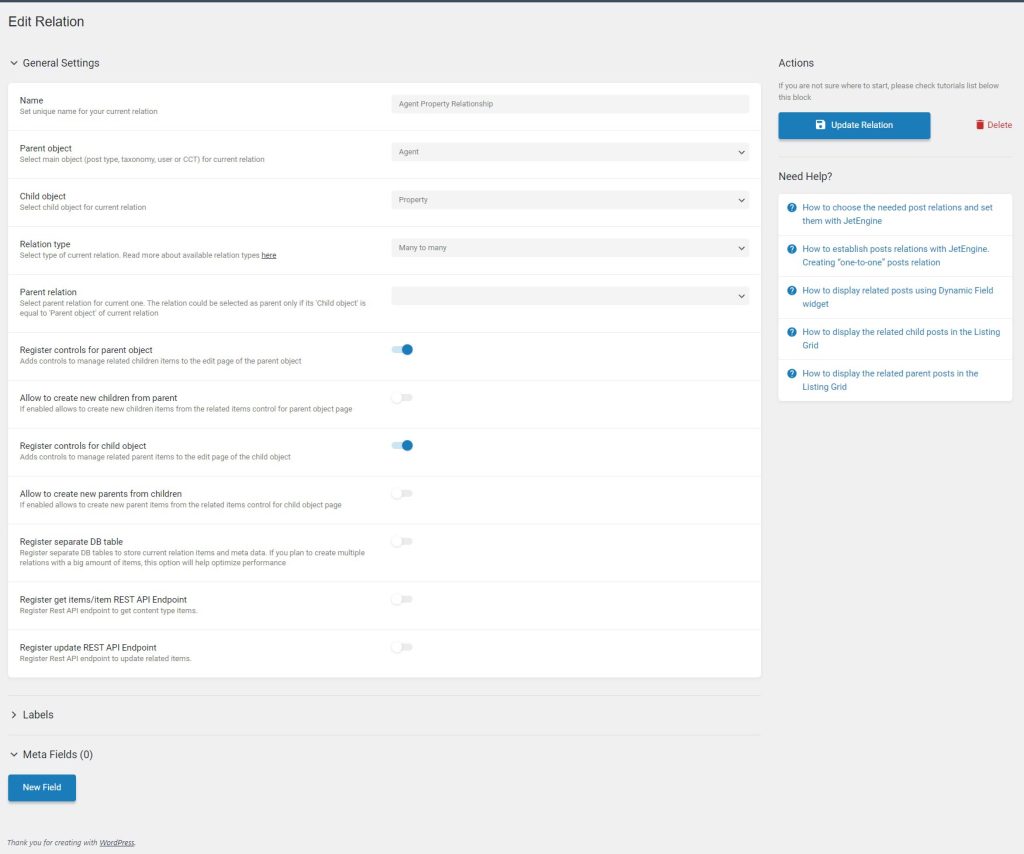The image size is (1024, 854).
Task: Collapse the General Settings section
Action: pos(60,63)
